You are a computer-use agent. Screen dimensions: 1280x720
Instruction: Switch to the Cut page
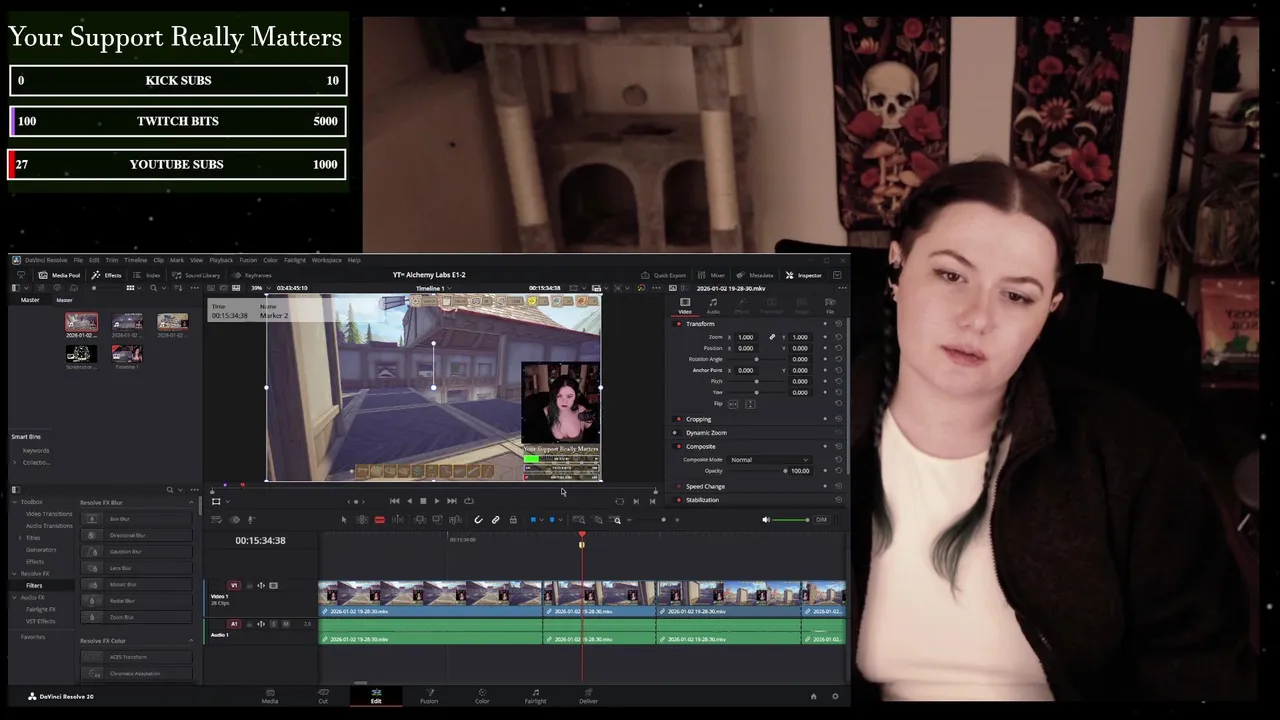323,696
